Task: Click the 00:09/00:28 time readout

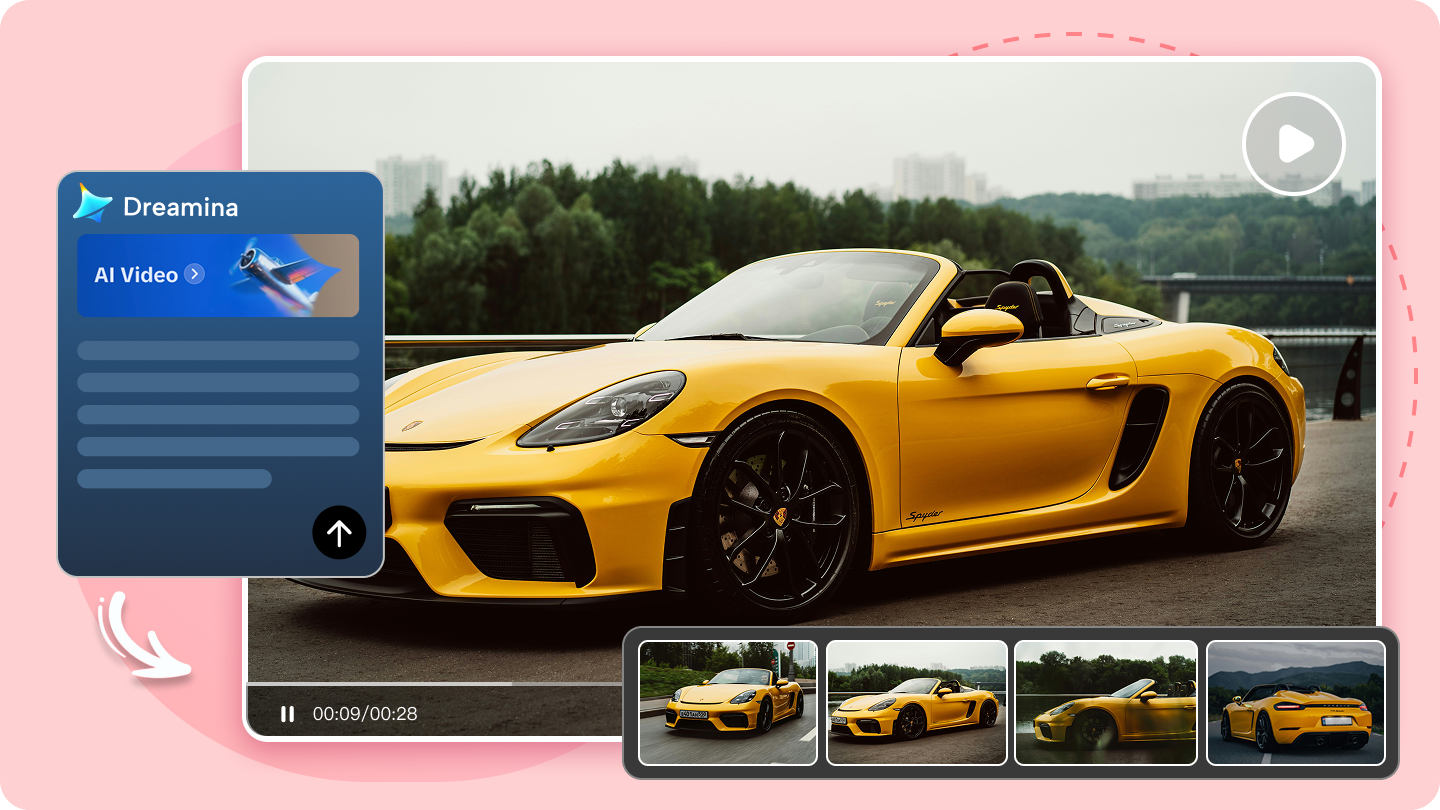Action: coord(365,714)
